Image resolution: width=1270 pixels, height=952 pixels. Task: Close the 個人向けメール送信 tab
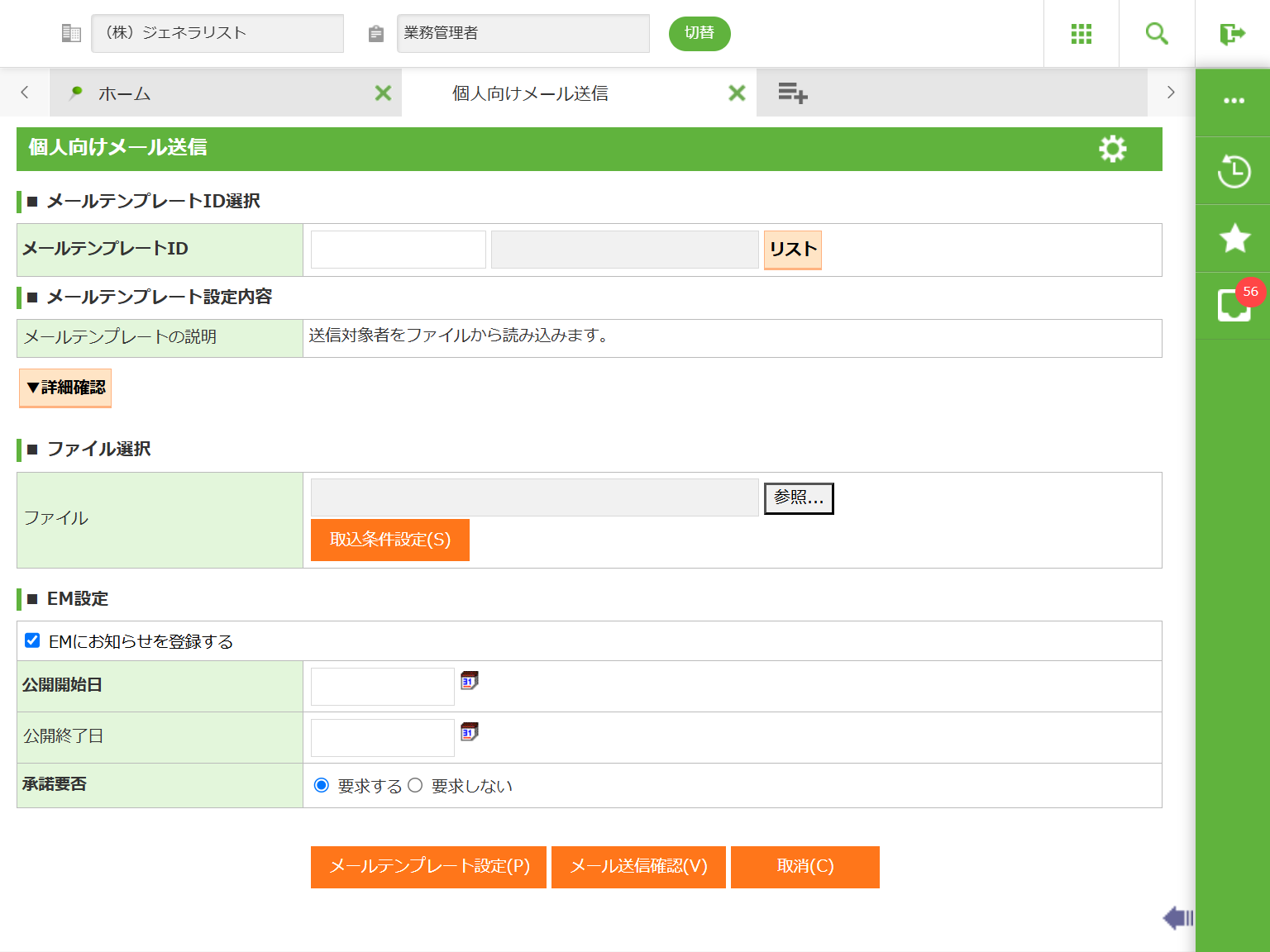pos(737,93)
